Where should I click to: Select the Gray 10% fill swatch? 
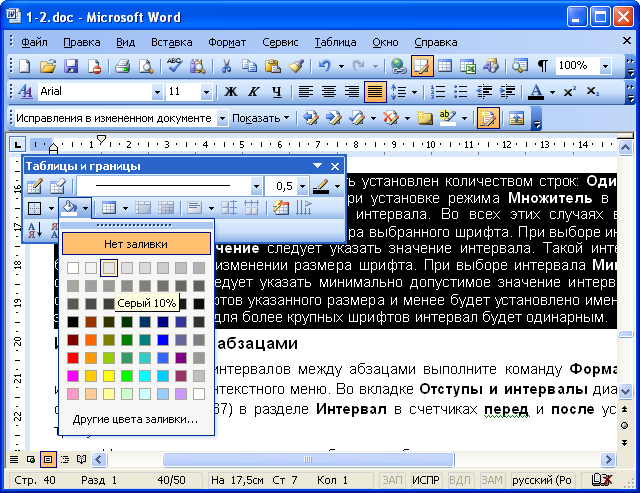click(109, 268)
